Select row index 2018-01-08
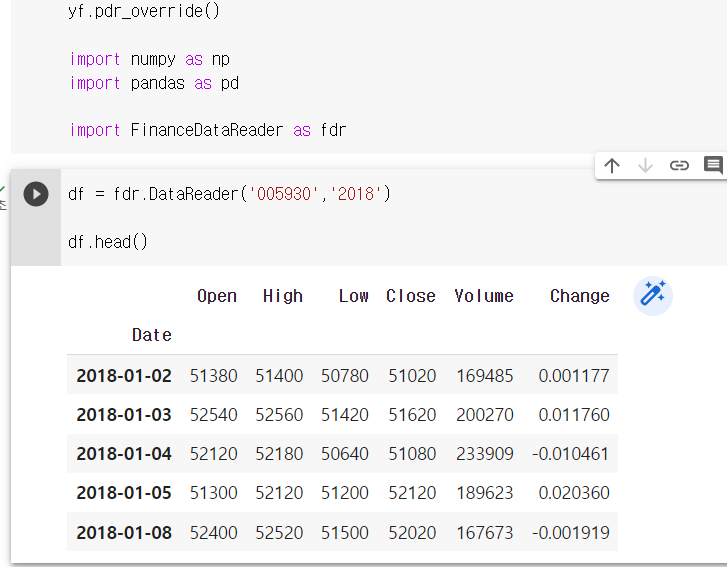Image resolution: width=727 pixels, height=567 pixels. click(x=124, y=532)
